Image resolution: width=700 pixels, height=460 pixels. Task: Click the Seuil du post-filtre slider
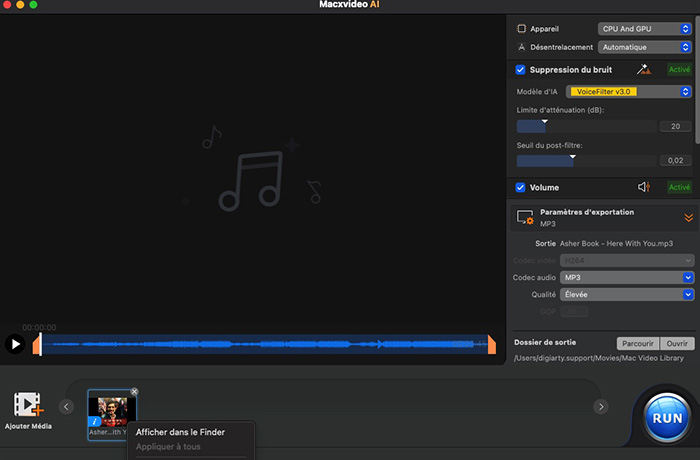[586, 161]
